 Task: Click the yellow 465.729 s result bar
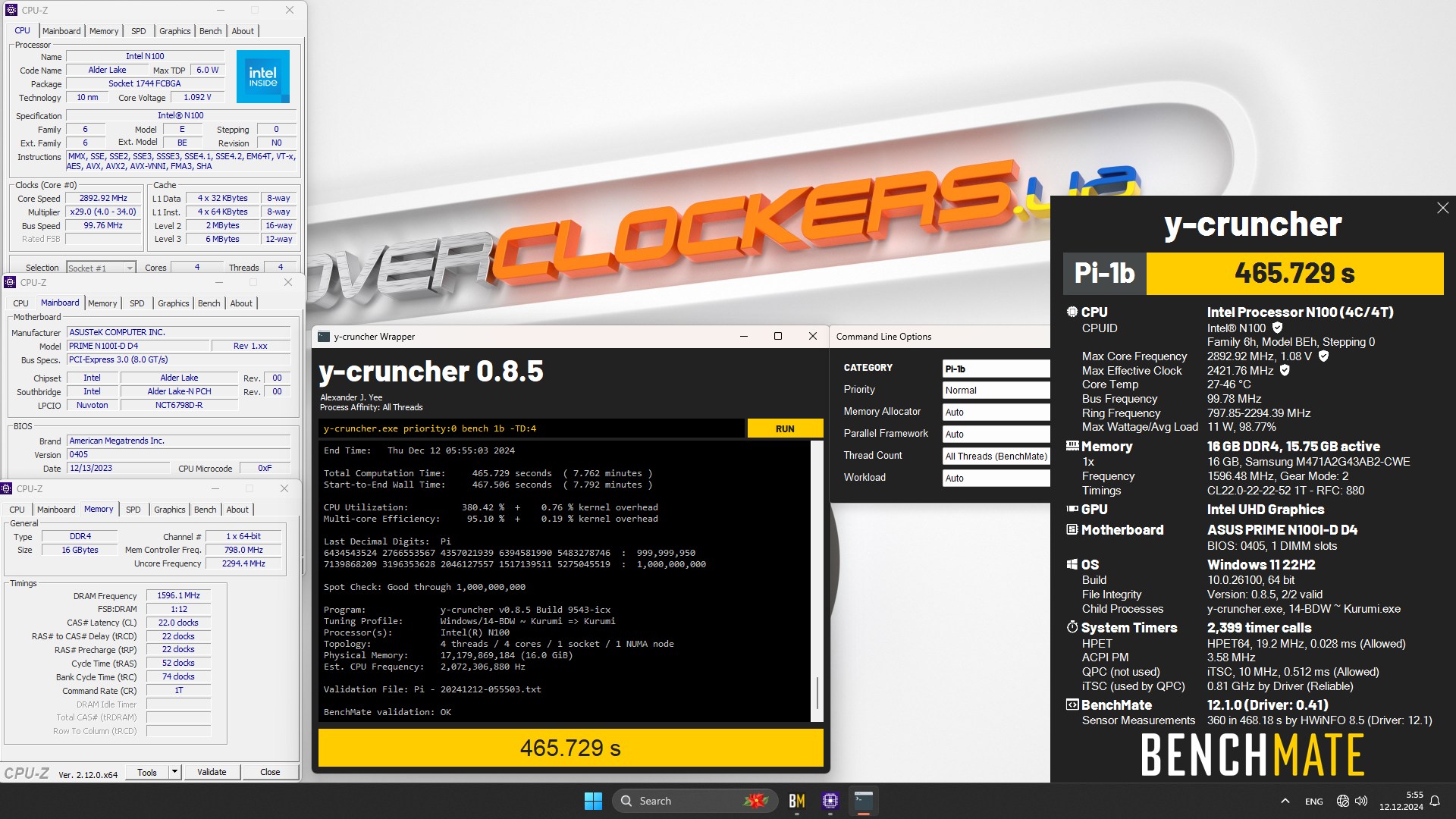570,748
